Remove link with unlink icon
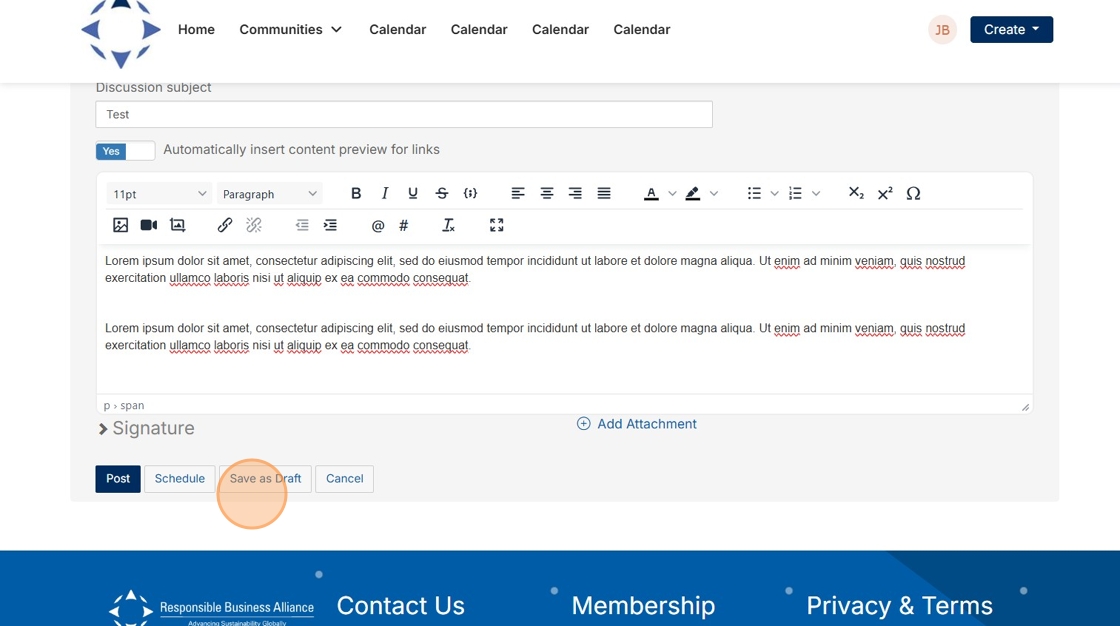The width and height of the screenshot is (1120, 626). [x=254, y=225]
